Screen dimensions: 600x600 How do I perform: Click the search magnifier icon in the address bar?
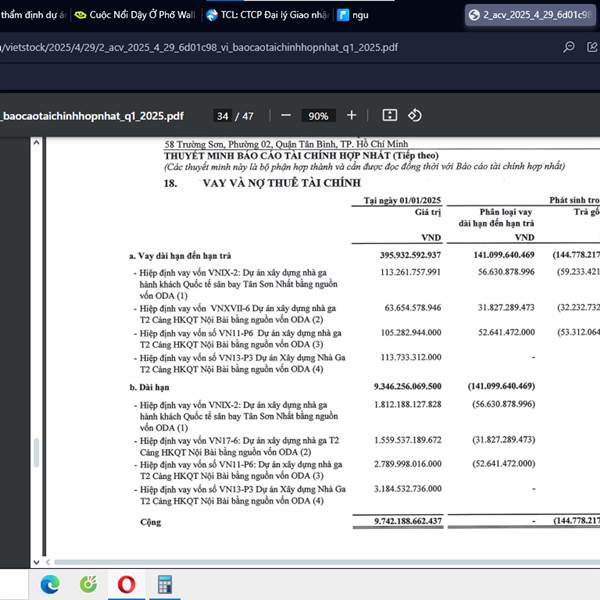click(x=569, y=47)
